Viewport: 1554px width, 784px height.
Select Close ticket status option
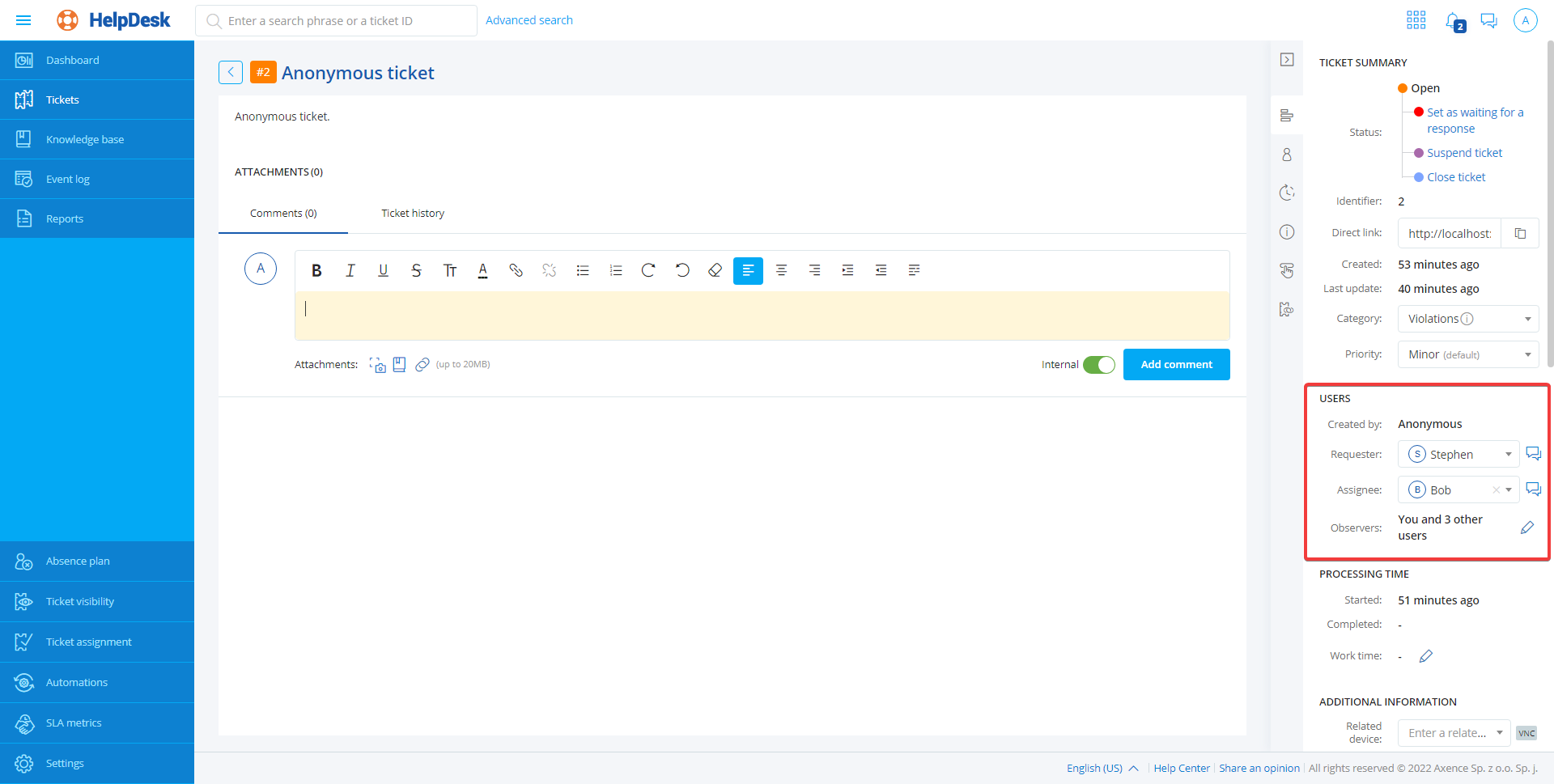(1455, 177)
